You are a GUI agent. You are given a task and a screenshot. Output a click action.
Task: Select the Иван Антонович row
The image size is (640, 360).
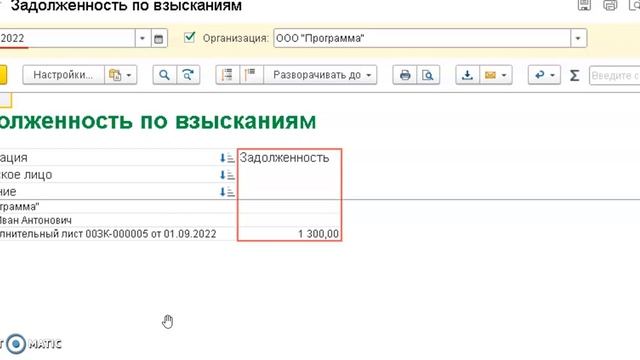coord(118,220)
